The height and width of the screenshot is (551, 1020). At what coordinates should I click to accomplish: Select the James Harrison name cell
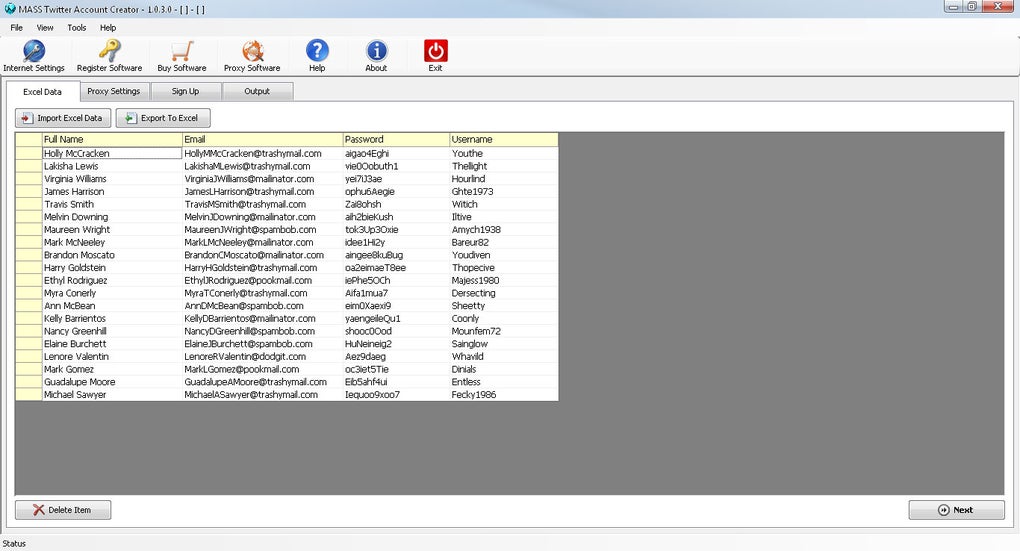112,191
